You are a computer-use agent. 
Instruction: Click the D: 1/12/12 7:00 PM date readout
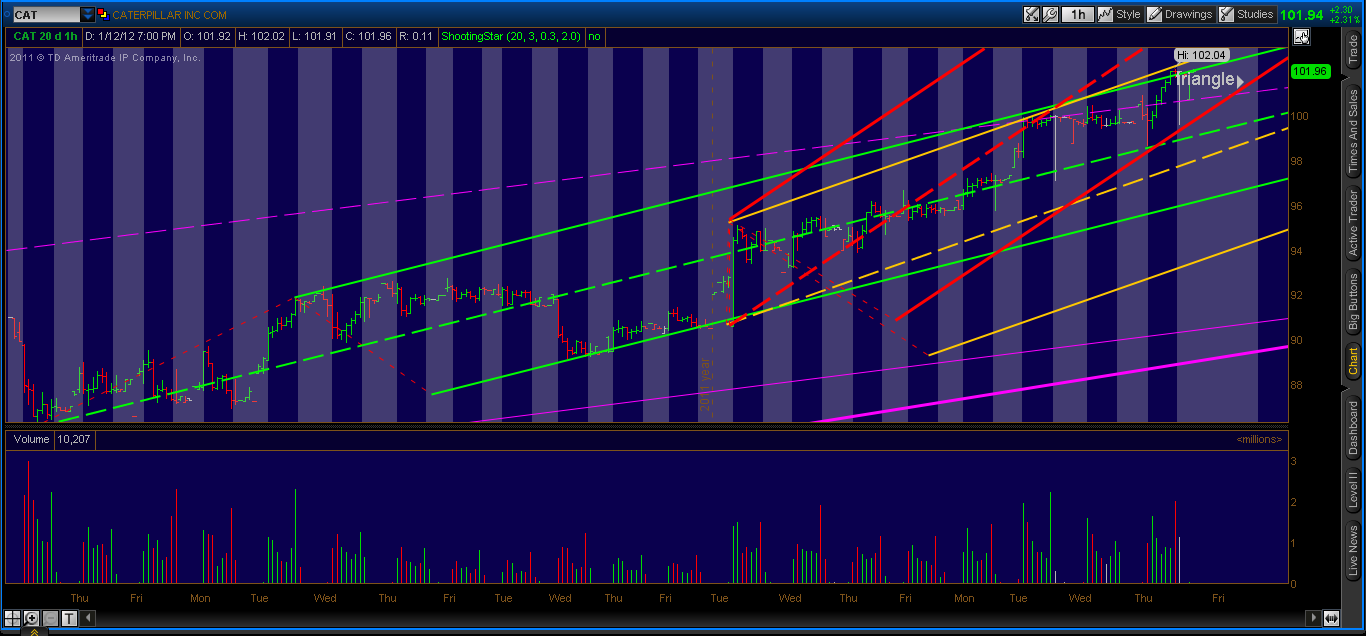click(129, 36)
